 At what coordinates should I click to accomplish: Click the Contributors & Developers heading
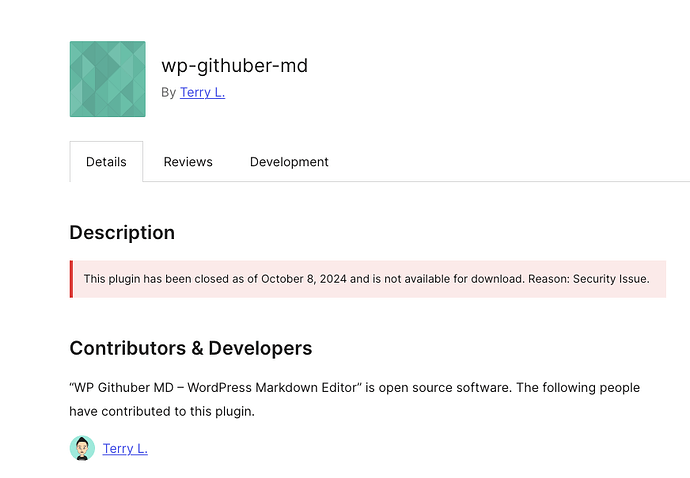[190, 349]
